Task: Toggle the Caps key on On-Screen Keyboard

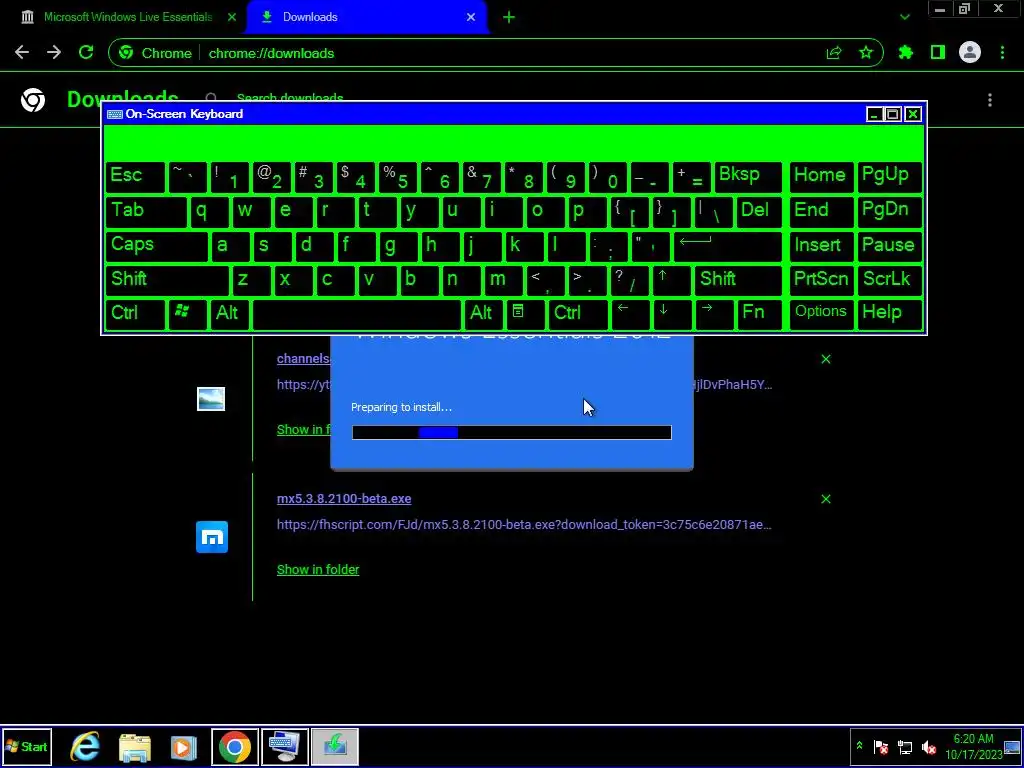Action: (156, 246)
